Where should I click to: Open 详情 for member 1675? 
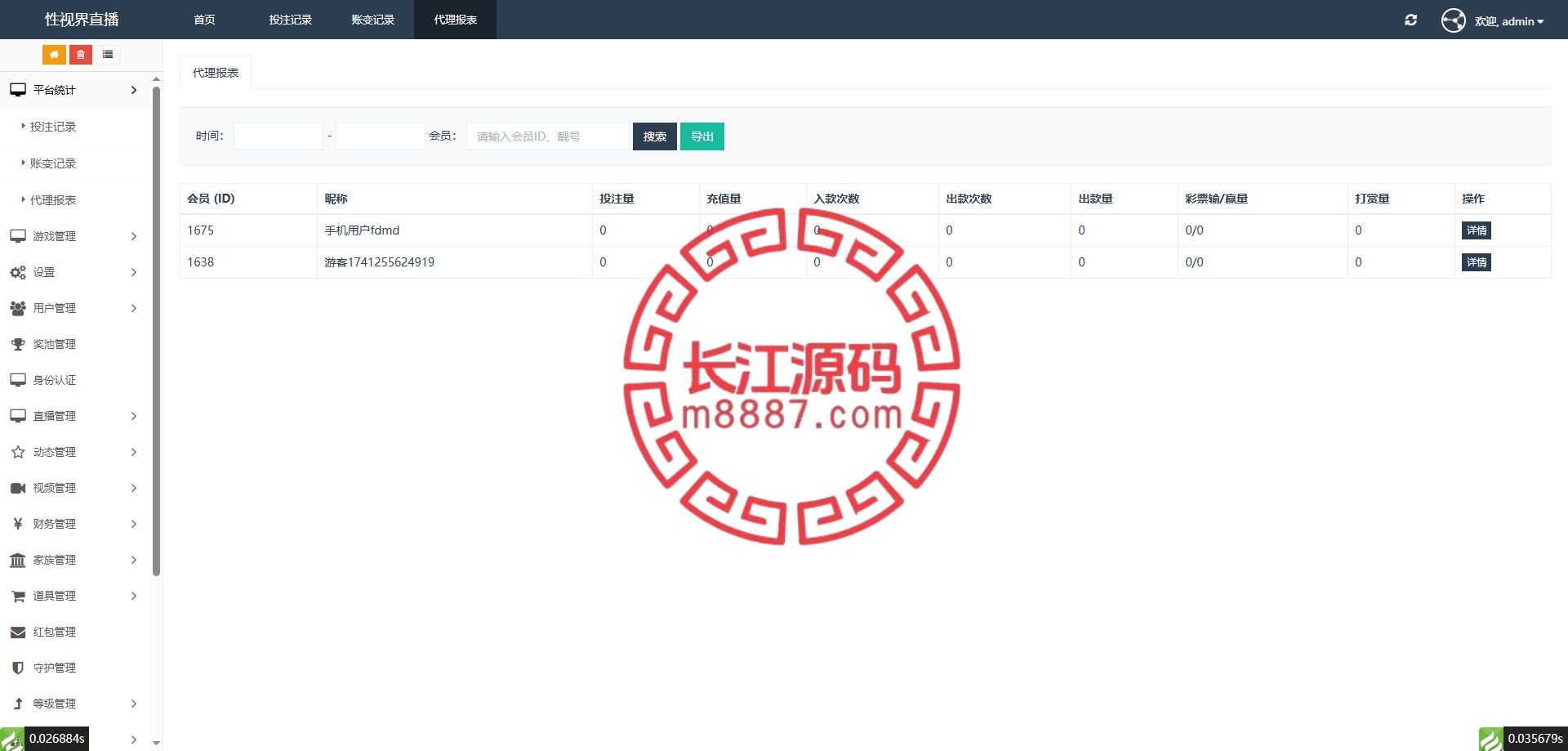(1477, 230)
